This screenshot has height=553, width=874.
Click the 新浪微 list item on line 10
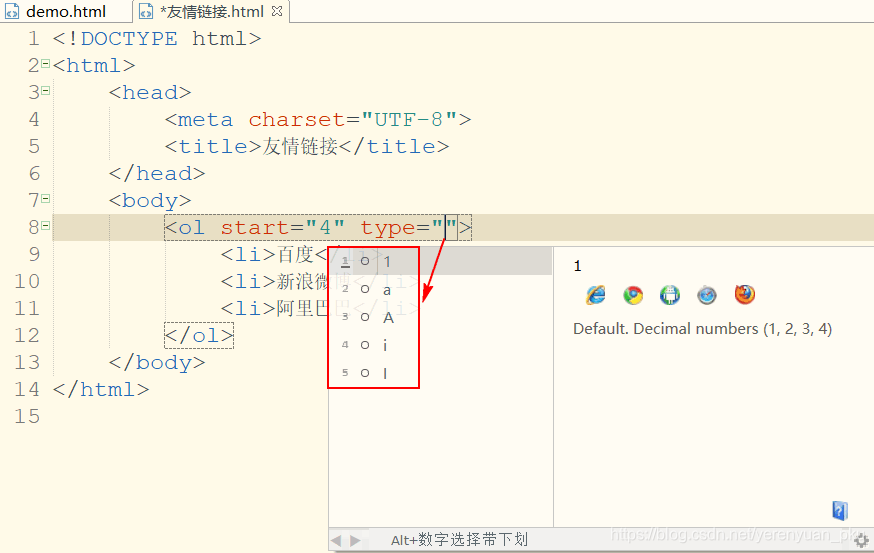304,281
